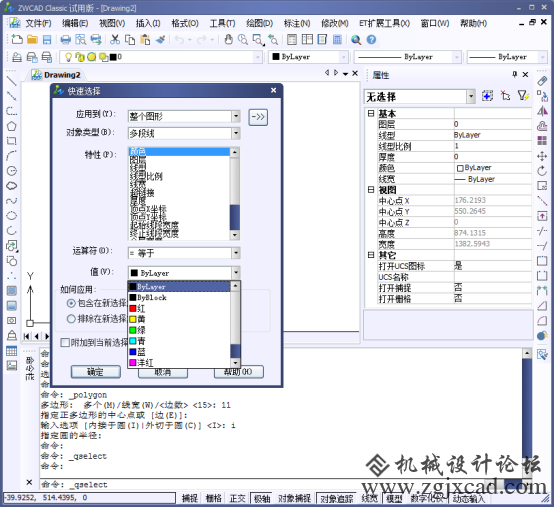
Task: Click the 确定 OK button
Action: (95, 372)
